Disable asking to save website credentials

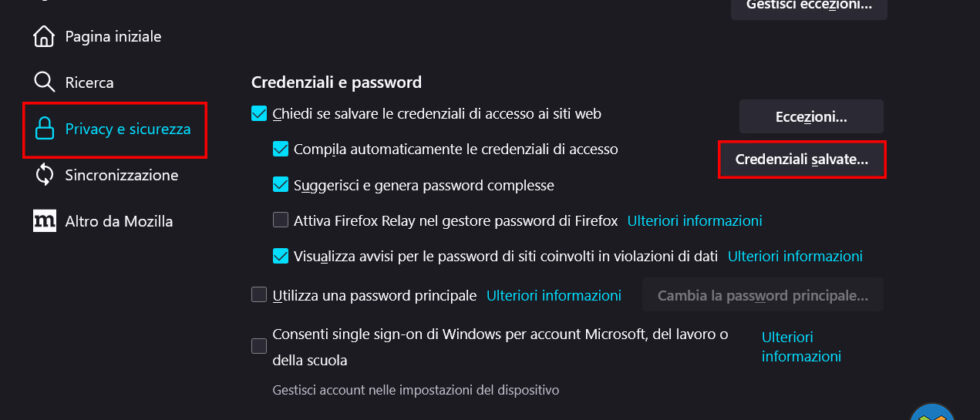click(259, 114)
